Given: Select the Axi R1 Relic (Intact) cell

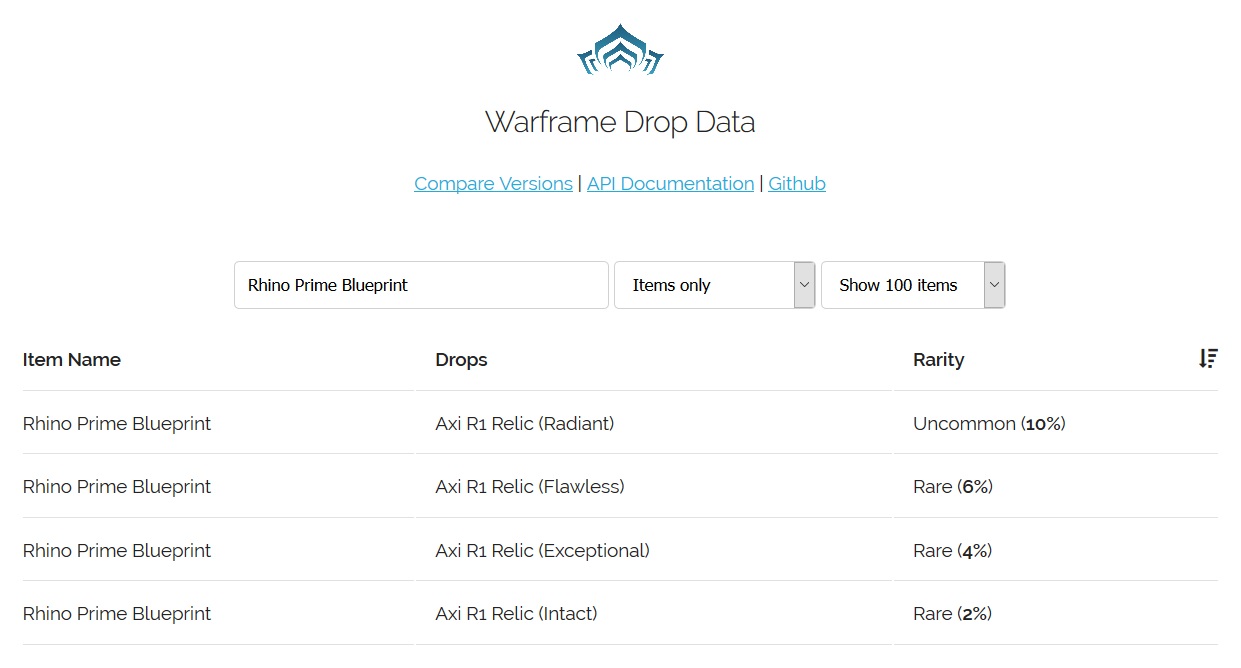Looking at the screenshot, I should click(x=516, y=614).
